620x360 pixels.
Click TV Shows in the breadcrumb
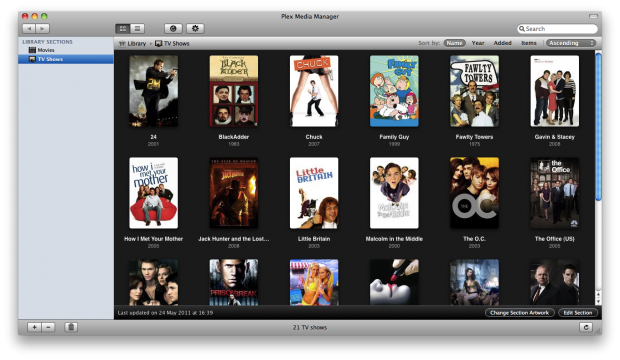coord(177,44)
